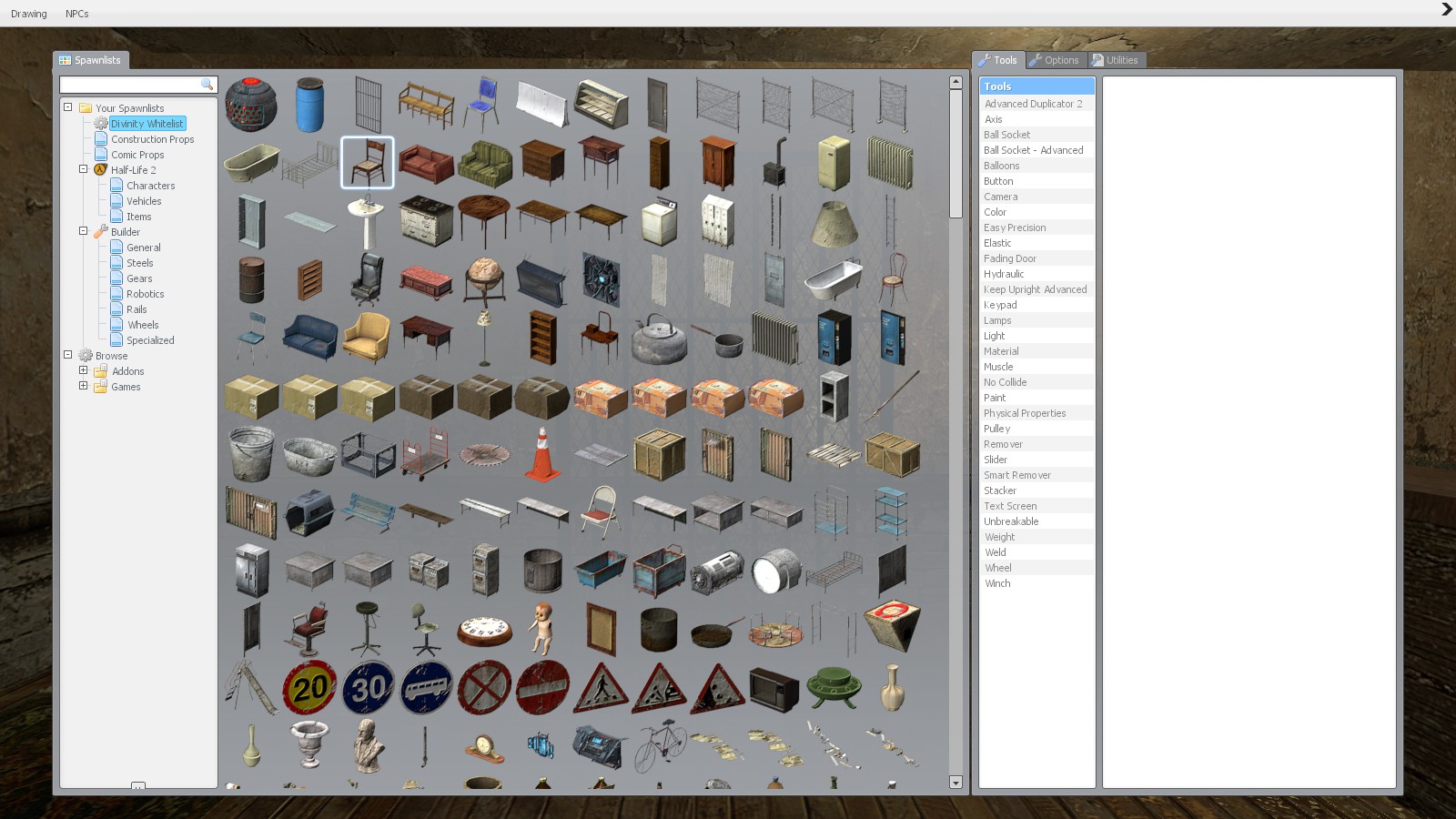Spawn the yellow armchair prop
Viewport: 1456px width, 819px height.
click(368, 338)
